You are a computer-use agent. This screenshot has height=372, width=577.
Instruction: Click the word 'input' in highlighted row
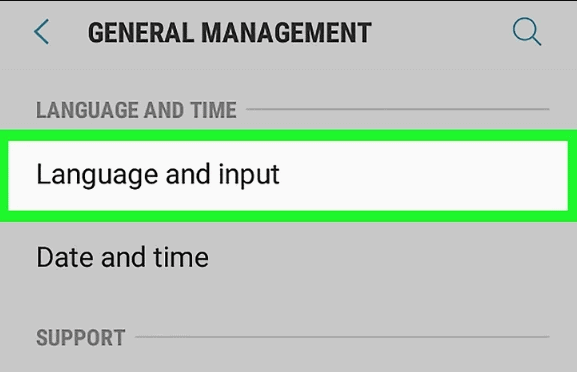pos(249,176)
